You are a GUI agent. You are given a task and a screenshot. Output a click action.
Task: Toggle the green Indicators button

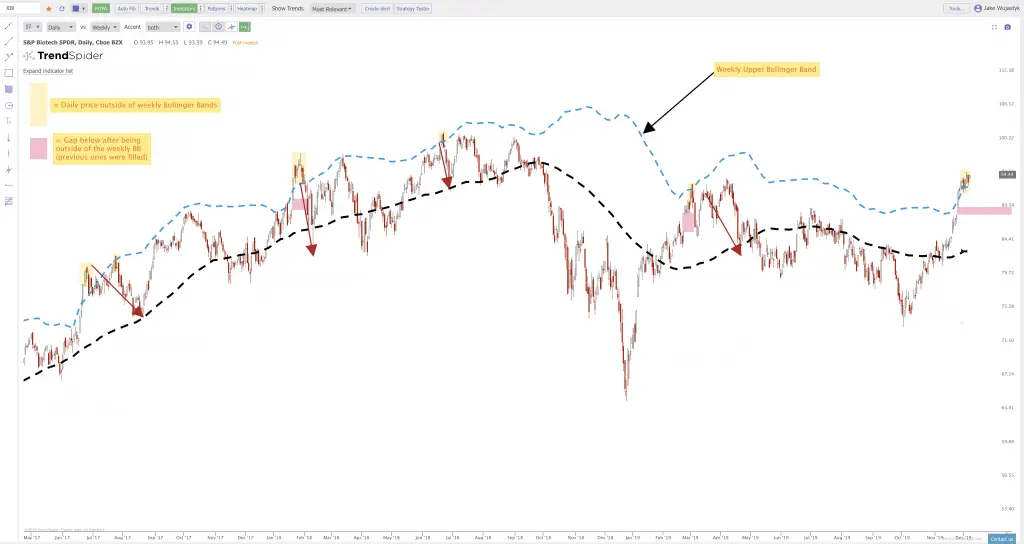184,8
